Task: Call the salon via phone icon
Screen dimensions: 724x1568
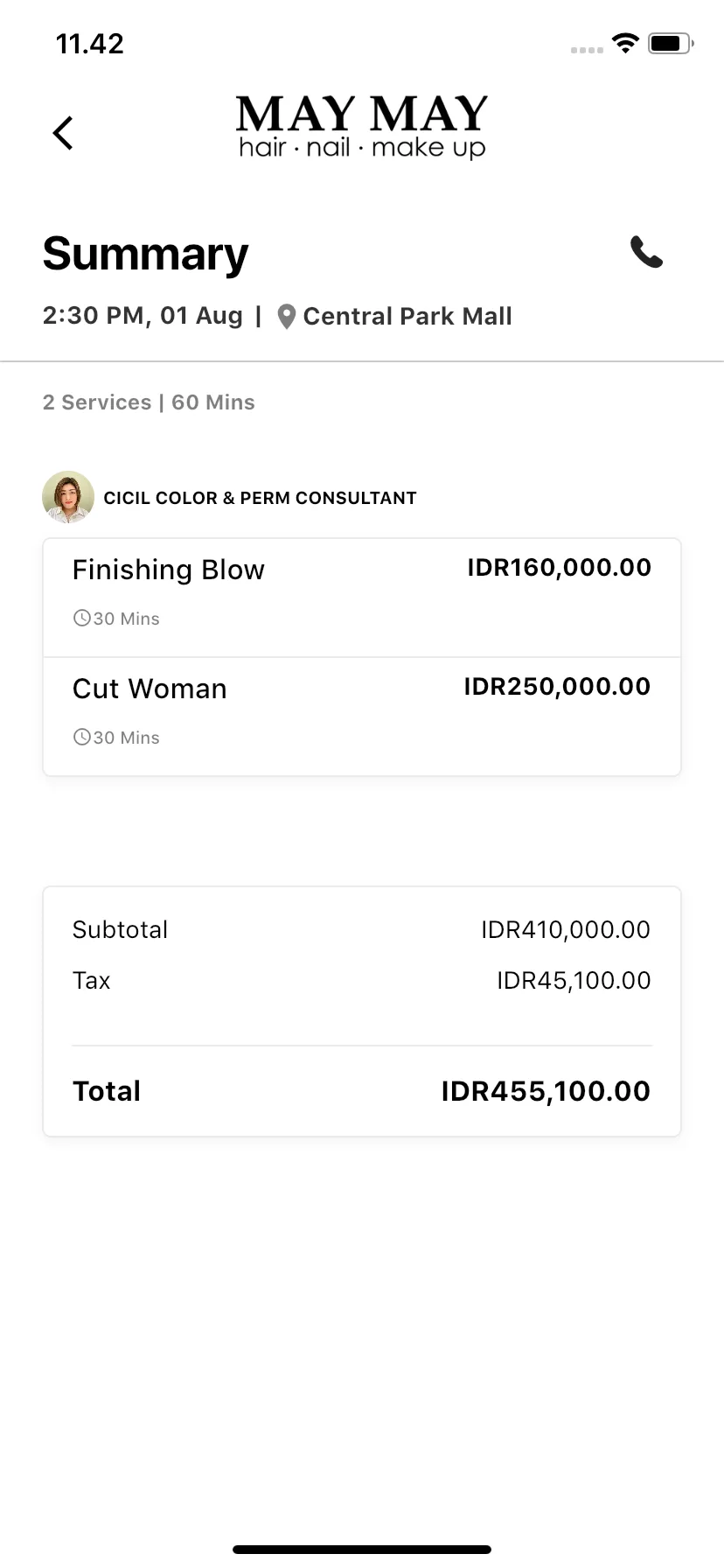Action: [646, 252]
